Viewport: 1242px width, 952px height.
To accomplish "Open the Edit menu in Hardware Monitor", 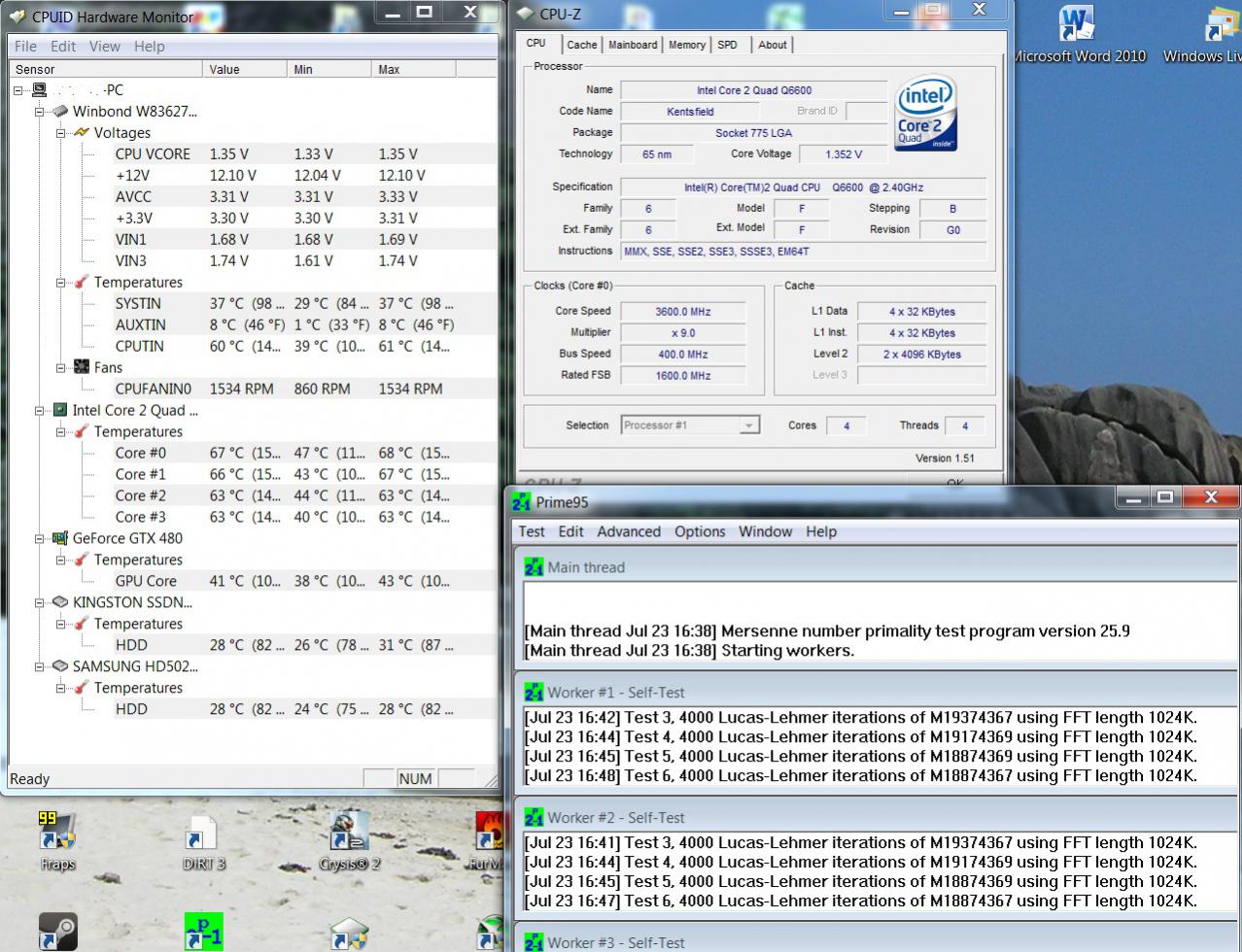I will click(x=63, y=46).
